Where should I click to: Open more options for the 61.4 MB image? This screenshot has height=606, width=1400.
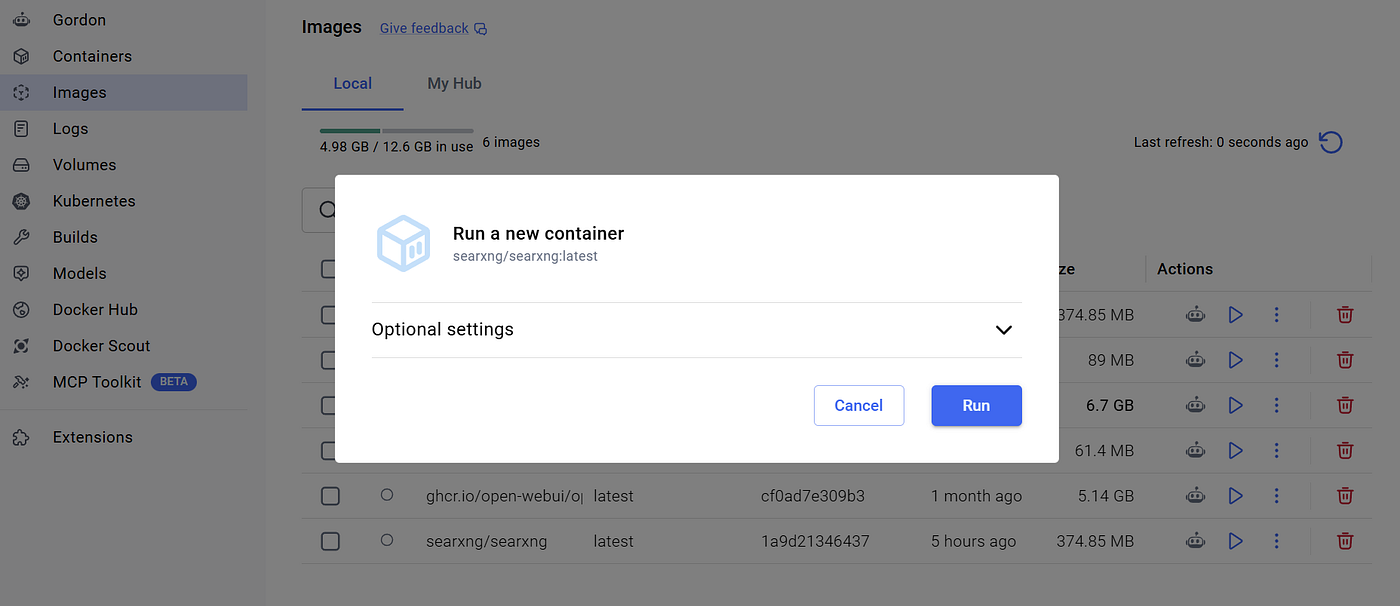(1276, 451)
